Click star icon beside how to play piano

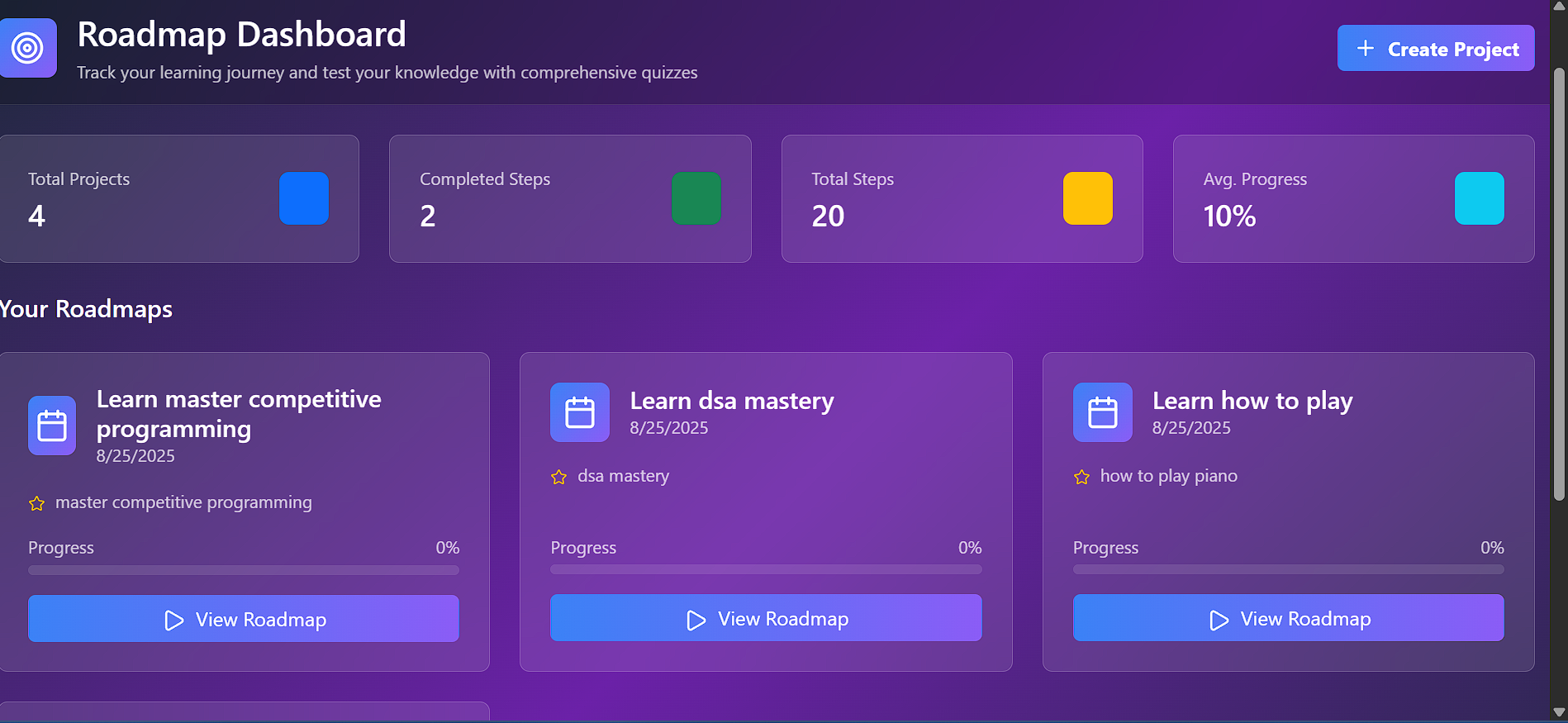point(1081,477)
